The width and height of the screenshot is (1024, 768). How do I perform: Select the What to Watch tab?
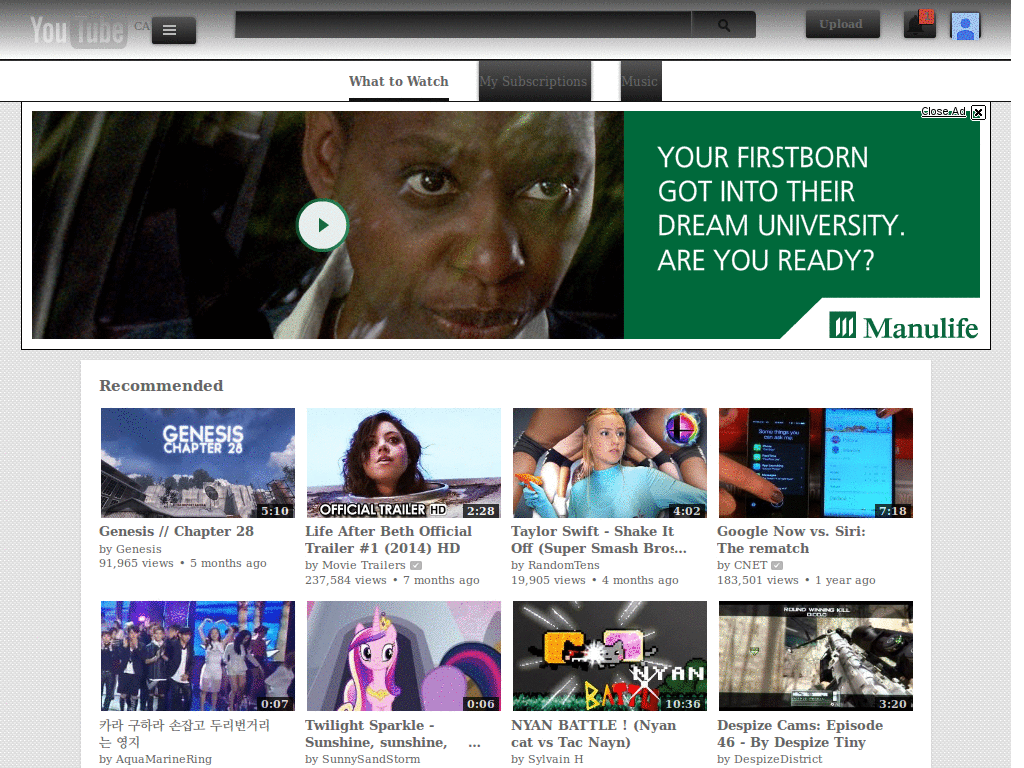[x=398, y=81]
